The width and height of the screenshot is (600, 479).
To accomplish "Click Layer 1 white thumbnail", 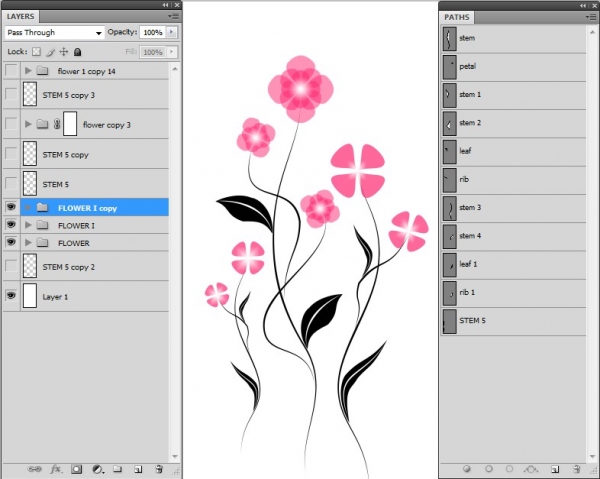I will 30,296.
